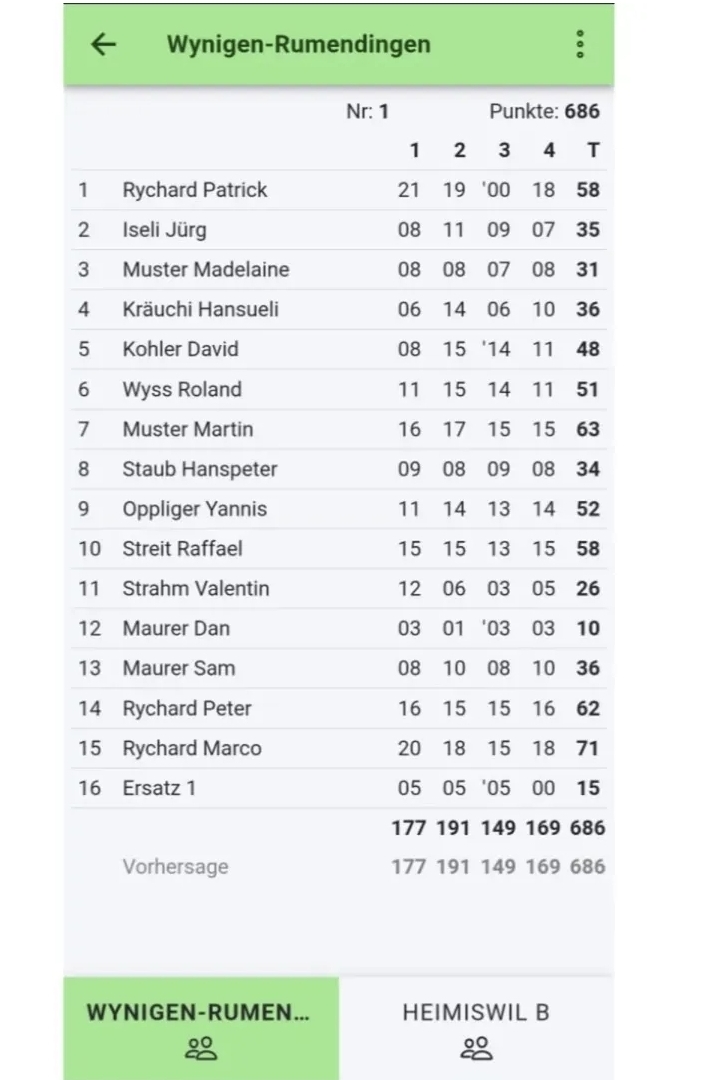Tap Maurer Dan's third-round score '03
The height and width of the screenshot is (1080, 707).
click(x=496, y=629)
